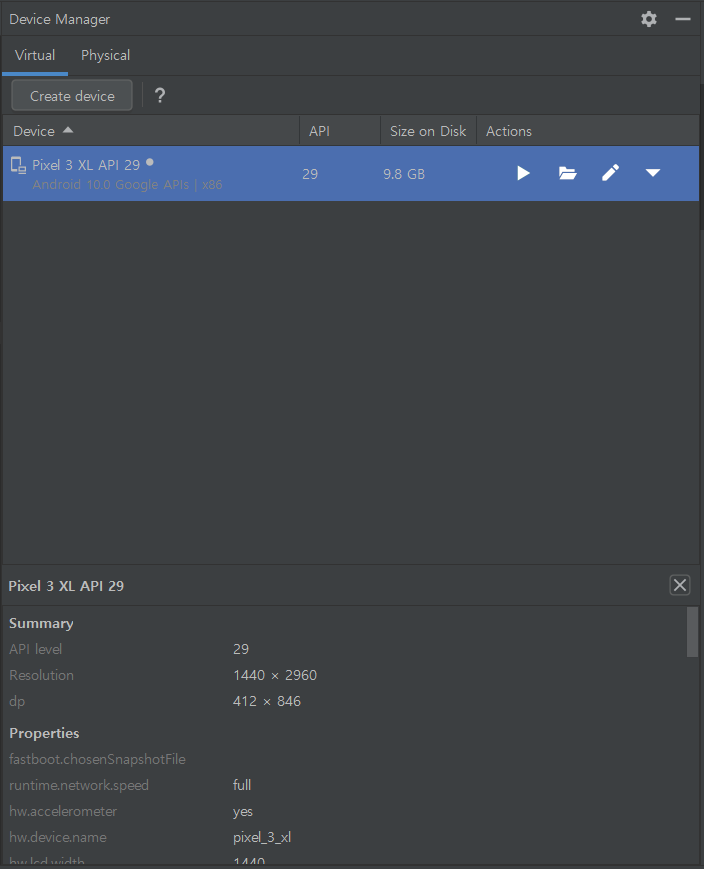Viewport: 704px width, 869px height.
Task: Open Device Manager settings gear
Action: 649,19
